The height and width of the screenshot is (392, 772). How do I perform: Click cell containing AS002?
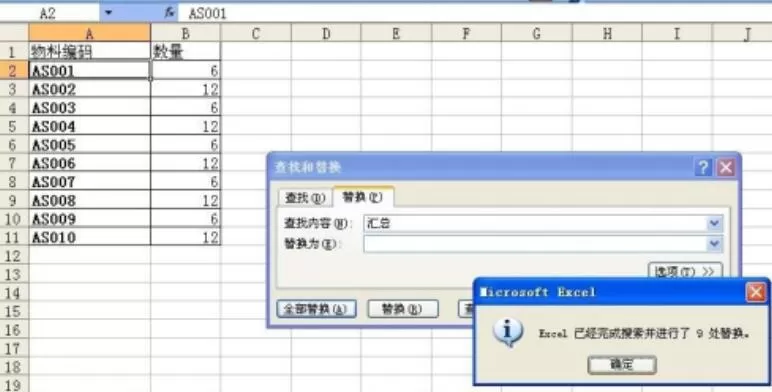pyautogui.click(x=89, y=89)
